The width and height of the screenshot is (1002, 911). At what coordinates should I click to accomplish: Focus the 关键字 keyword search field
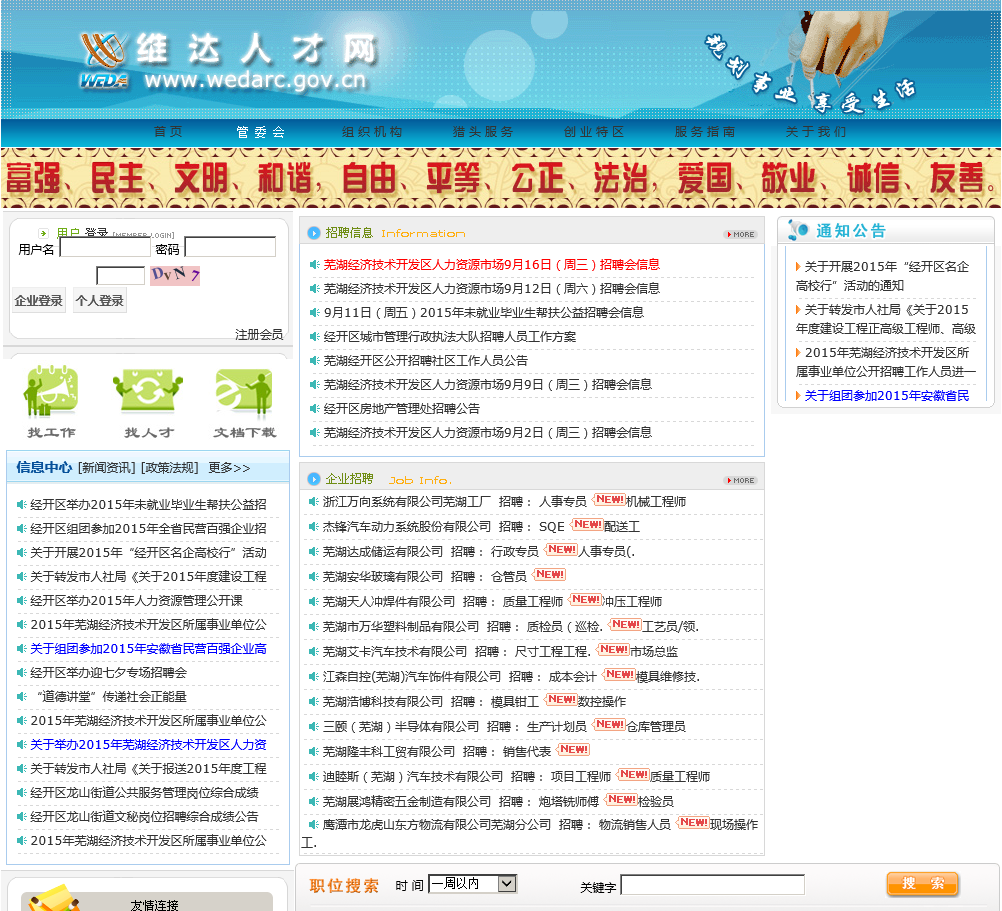(x=712, y=885)
